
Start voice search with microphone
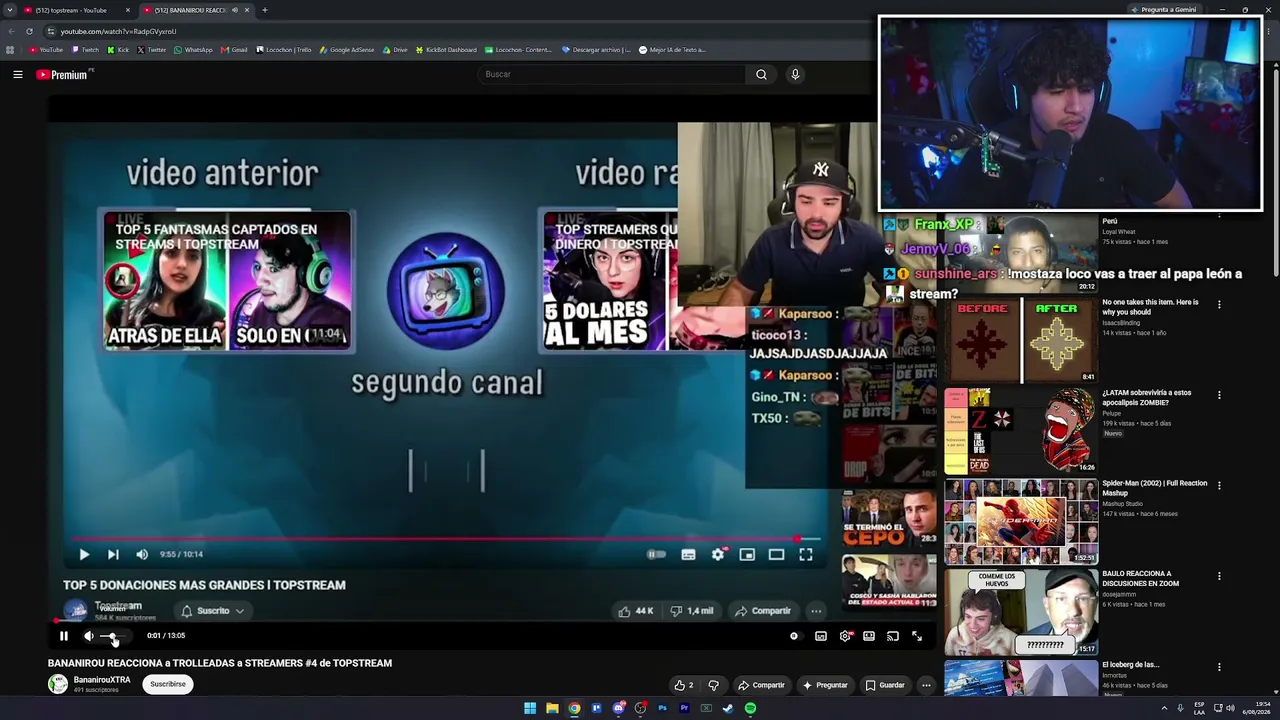(x=795, y=74)
